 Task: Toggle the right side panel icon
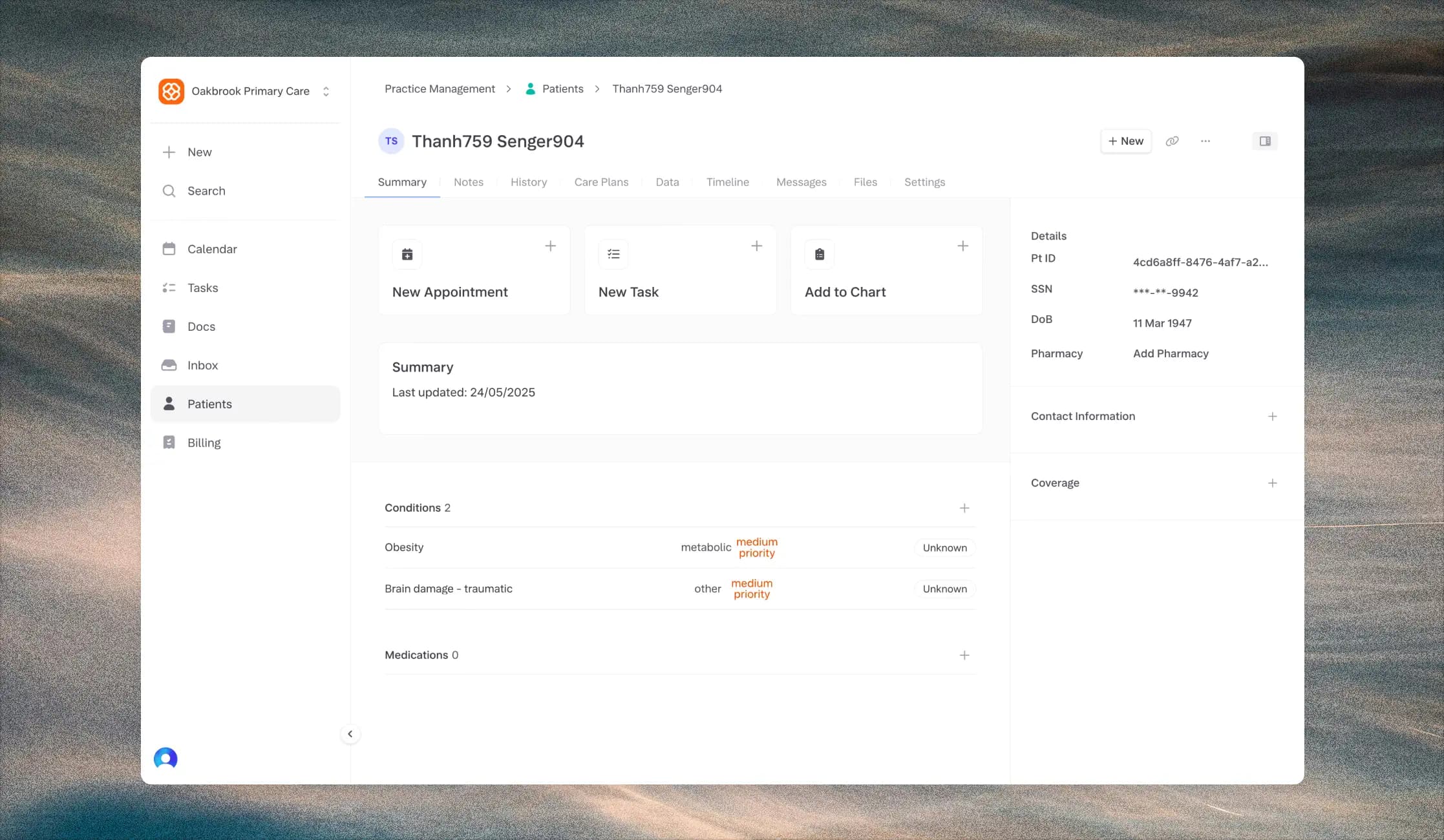coord(1265,141)
